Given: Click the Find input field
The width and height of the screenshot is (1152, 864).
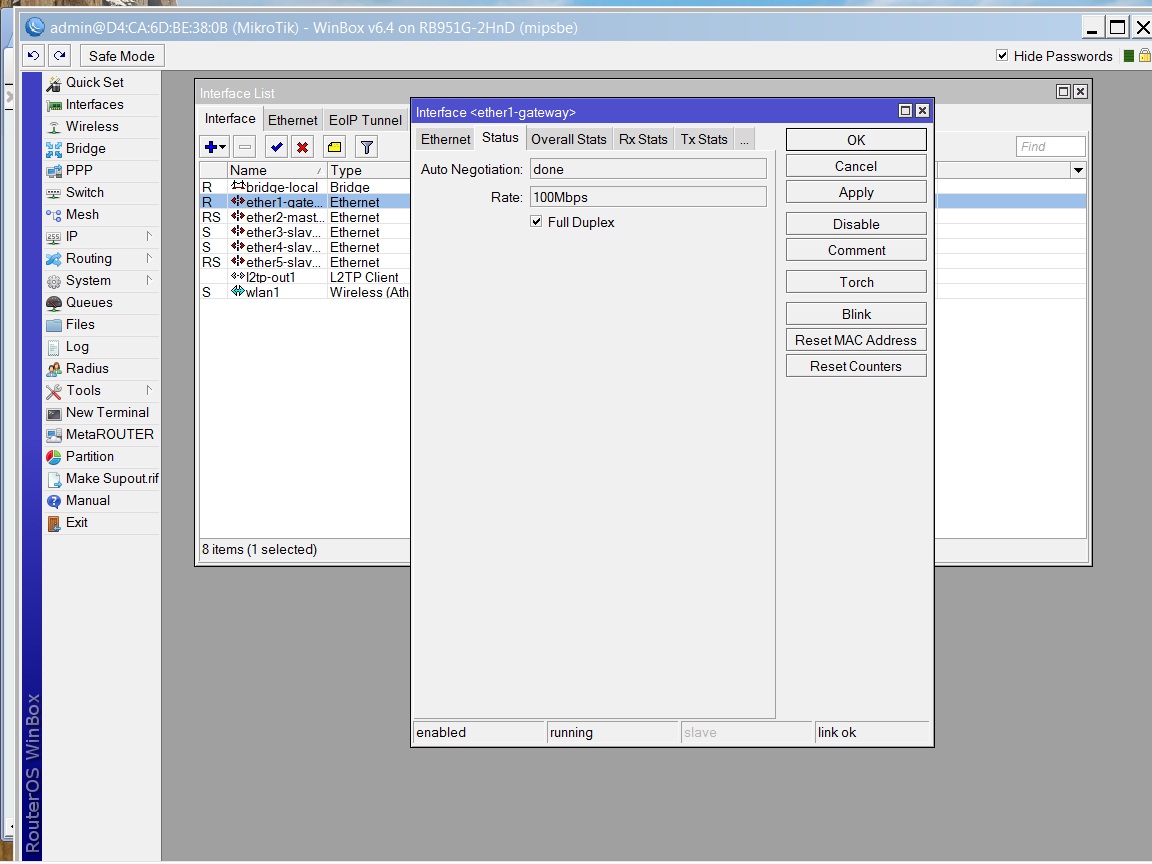Looking at the screenshot, I should coord(1051,146).
